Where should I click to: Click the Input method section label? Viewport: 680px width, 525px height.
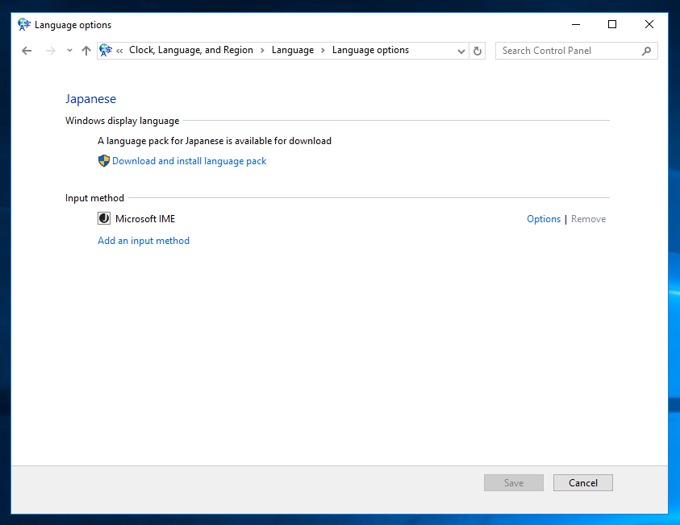[x=95, y=198]
